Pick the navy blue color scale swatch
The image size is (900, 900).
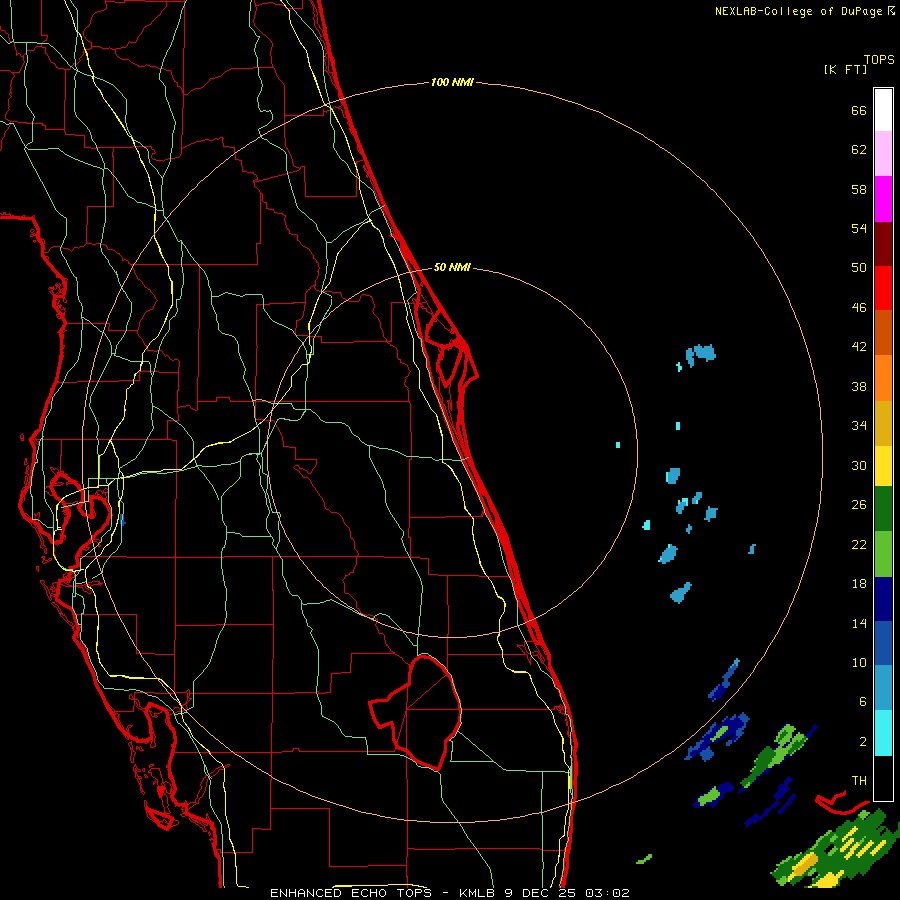[x=883, y=599]
